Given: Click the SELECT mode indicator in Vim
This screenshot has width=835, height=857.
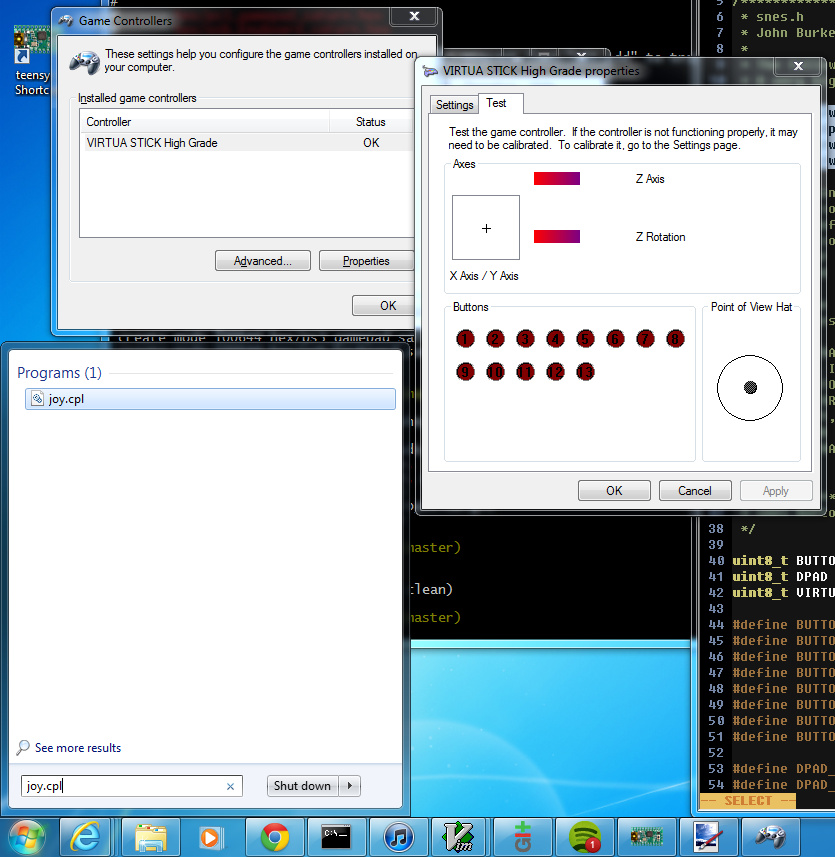Looking at the screenshot, I should [x=748, y=801].
